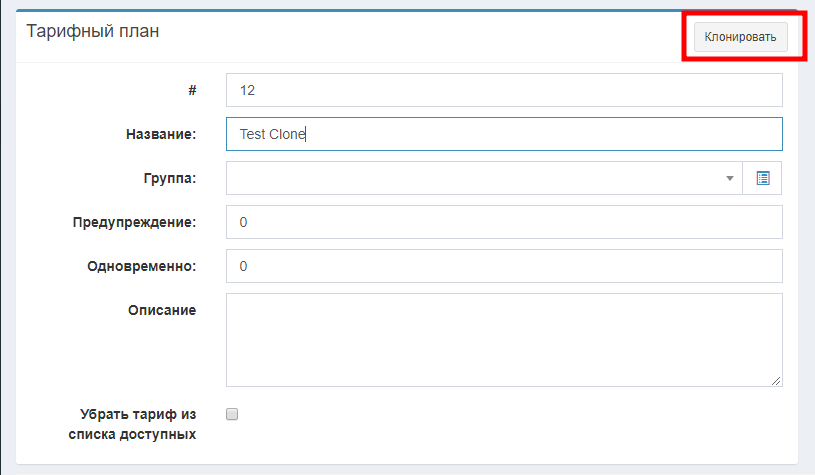Image resolution: width=815 pixels, height=475 pixels.
Task: Focus the # number field
Action: (x=504, y=90)
